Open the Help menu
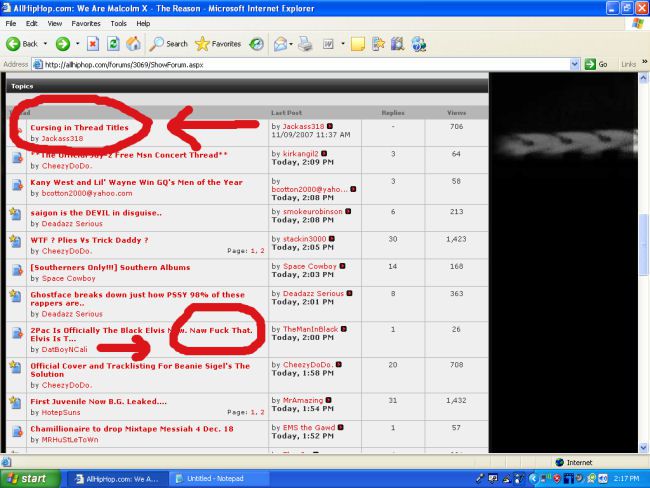Viewport: 650px width, 488px height. tap(143, 24)
